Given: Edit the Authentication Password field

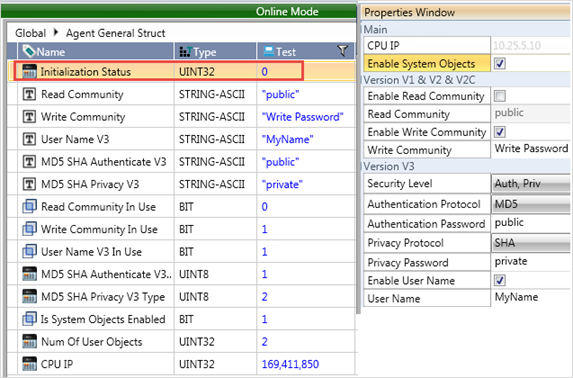Looking at the screenshot, I should click(x=531, y=223).
